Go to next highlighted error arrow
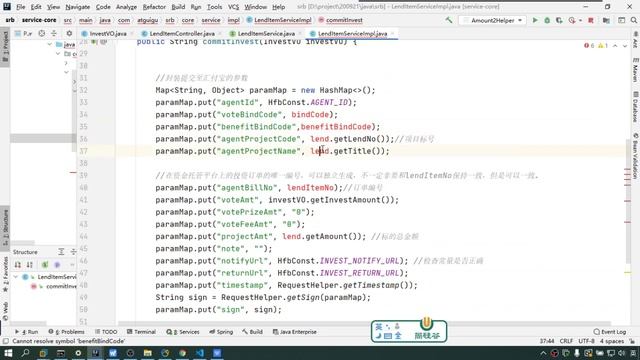Screen dimensions: 640x360 point(624,46)
